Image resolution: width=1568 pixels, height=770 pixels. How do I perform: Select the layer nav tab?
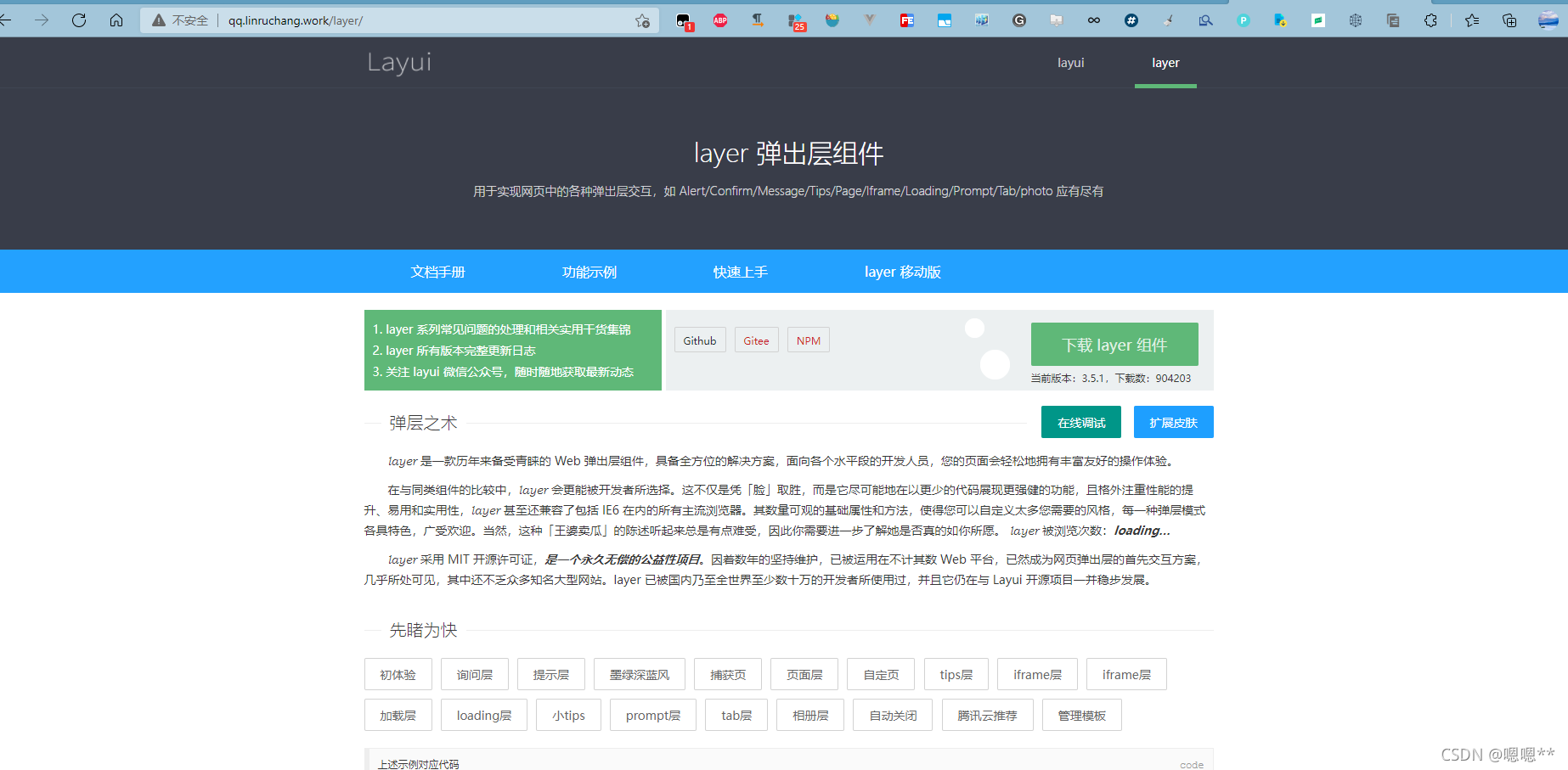1165,63
